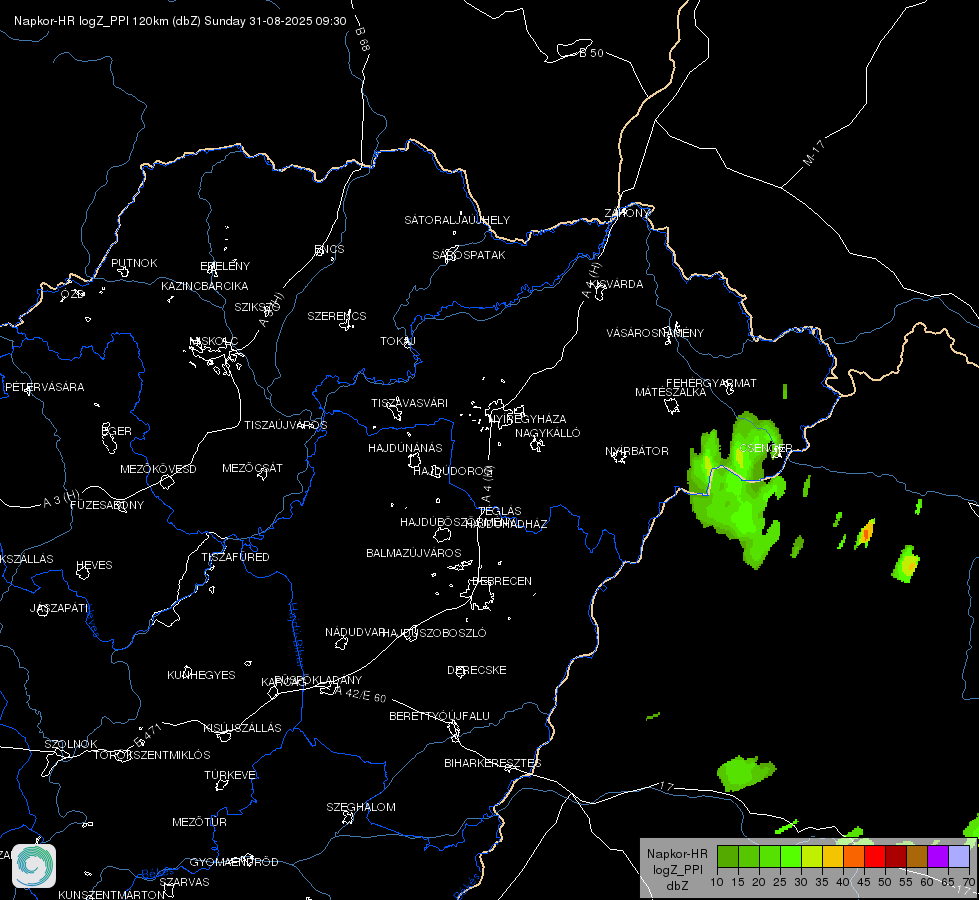Pick the dark green 10-15 dBZ swatch
The image size is (979, 900).
(x=727, y=856)
